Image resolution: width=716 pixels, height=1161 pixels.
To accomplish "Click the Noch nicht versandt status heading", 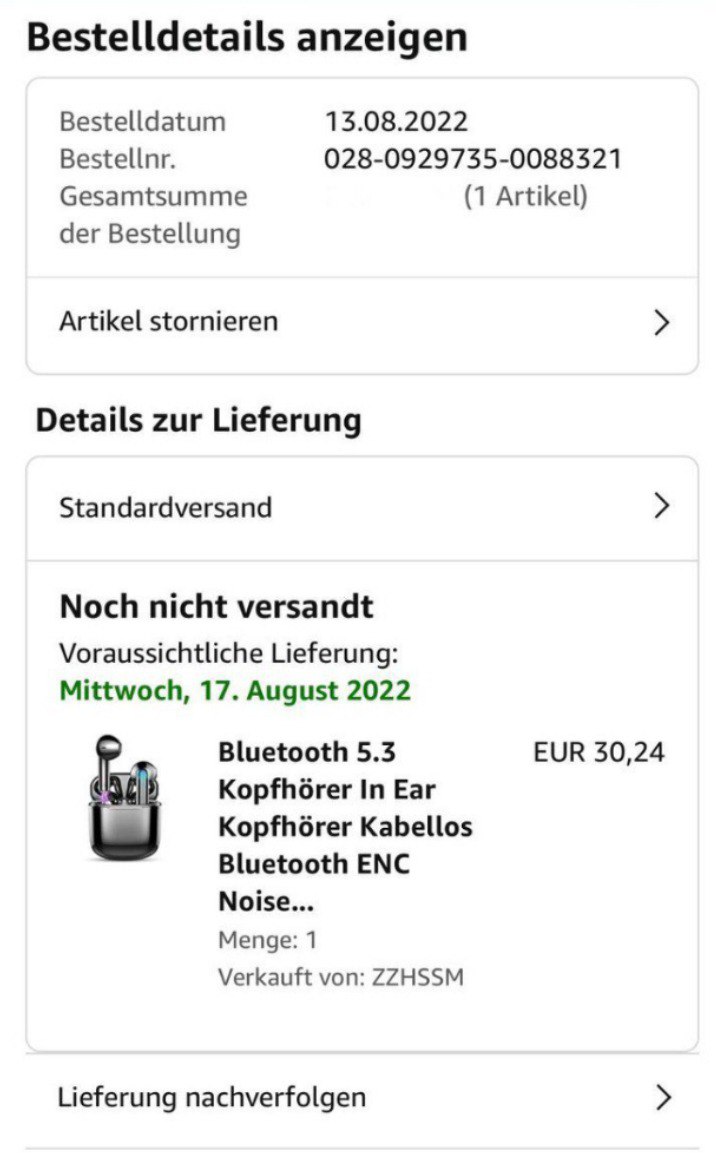I will 216,606.
